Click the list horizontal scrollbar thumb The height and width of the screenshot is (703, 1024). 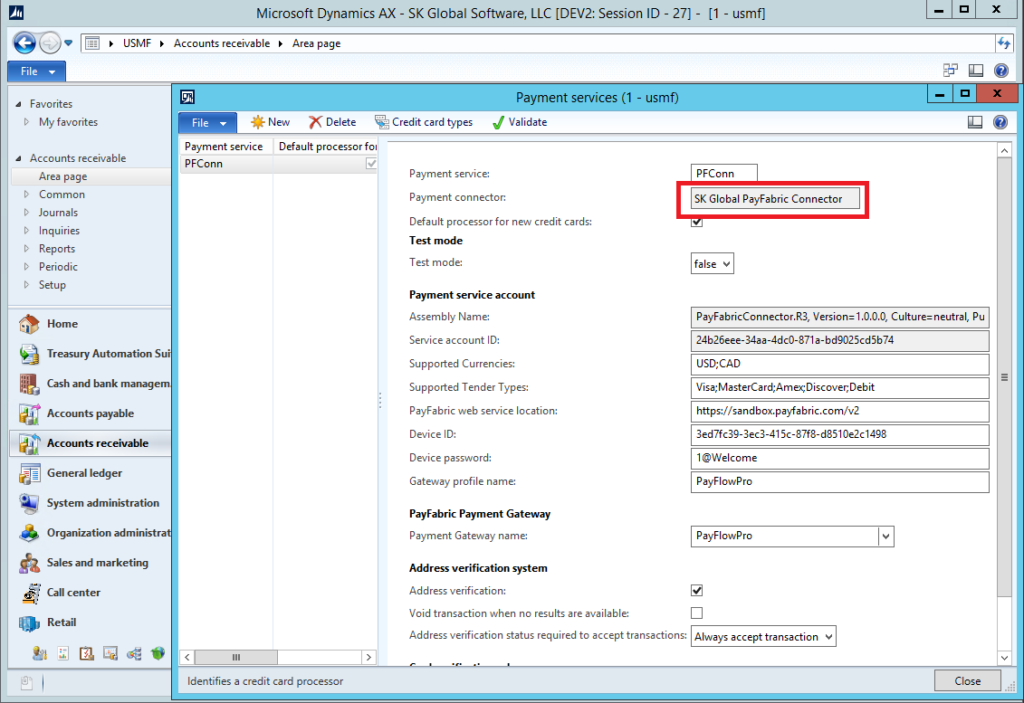(236, 657)
